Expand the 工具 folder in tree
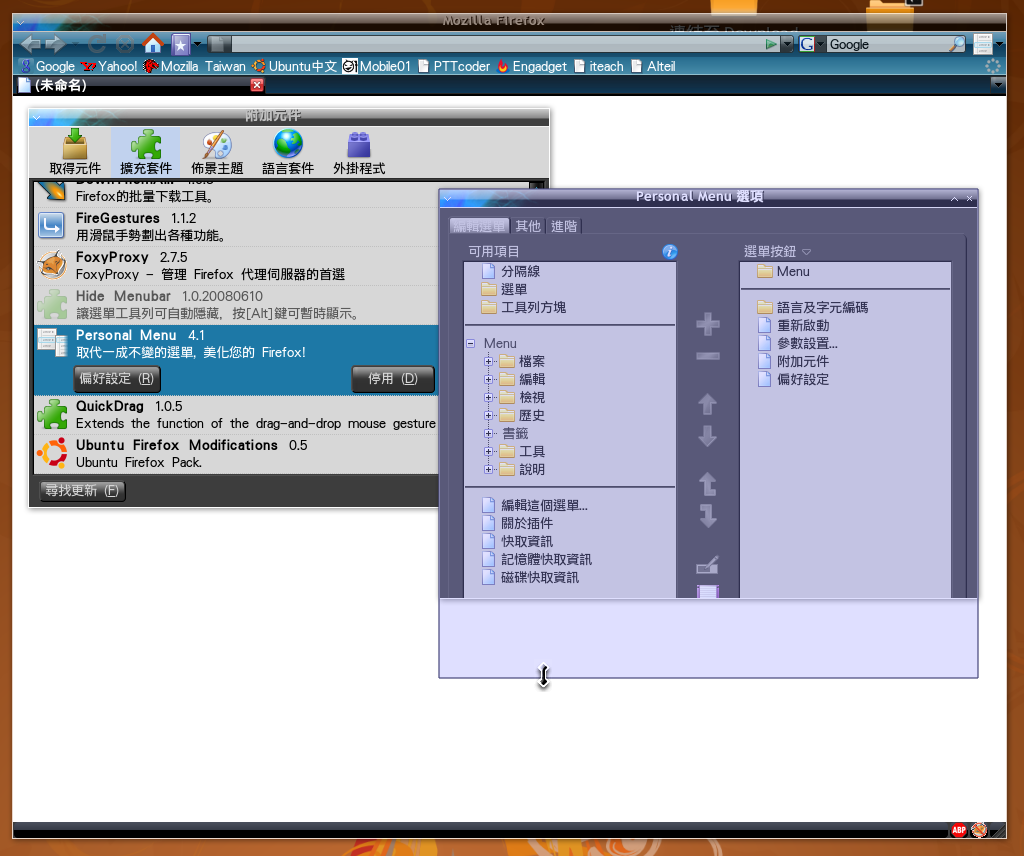The image size is (1024, 856). [489, 452]
